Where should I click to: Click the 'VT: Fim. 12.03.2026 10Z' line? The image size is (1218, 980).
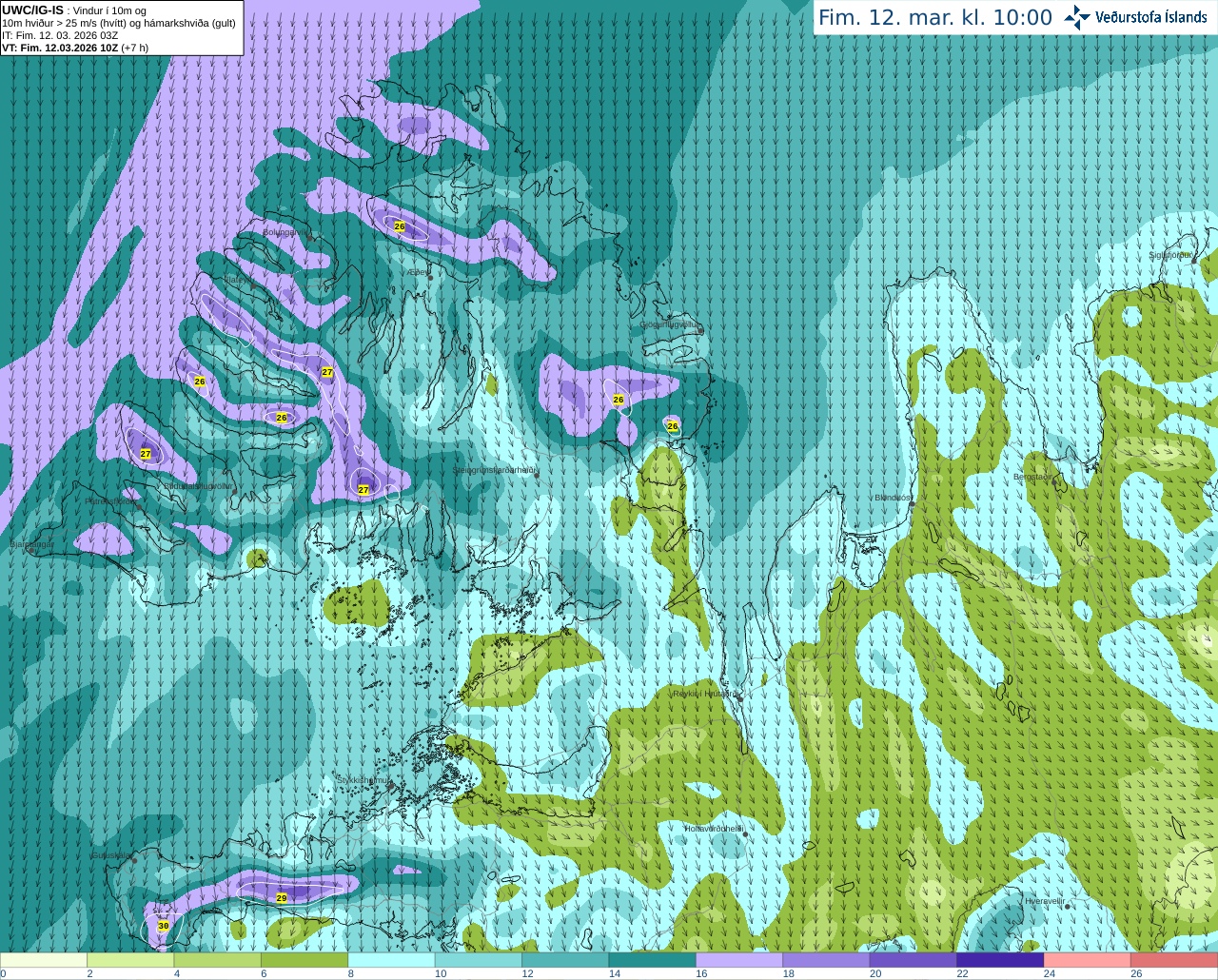(x=60, y=48)
